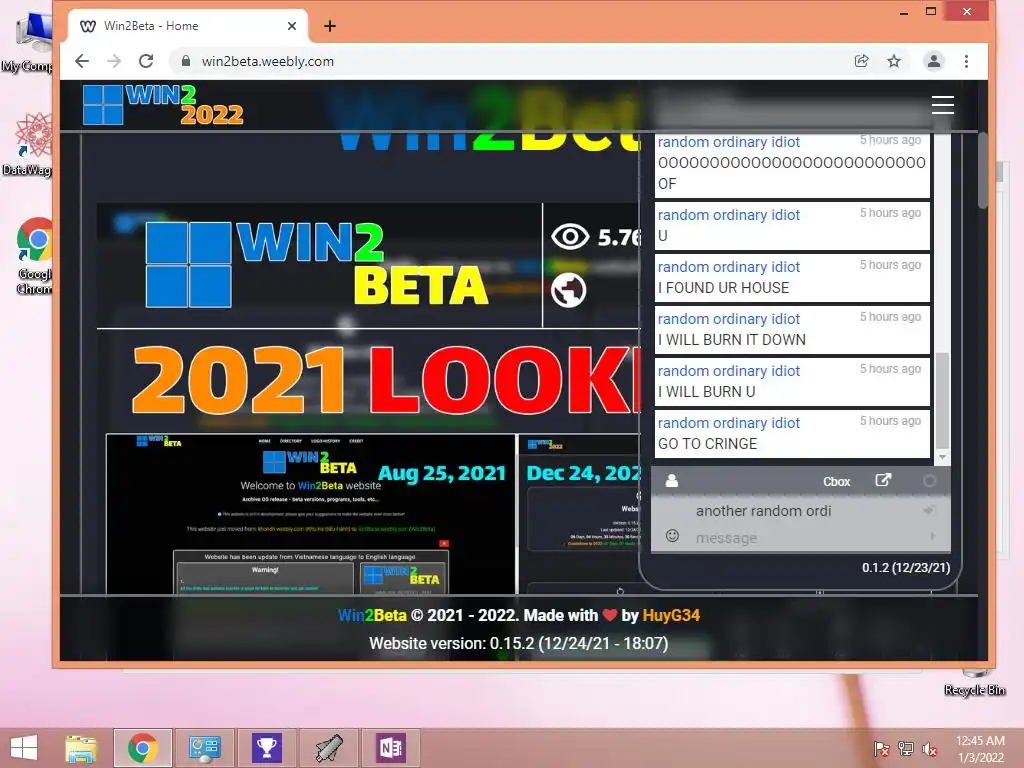Click the Chrome taskbar icon

pos(142,748)
